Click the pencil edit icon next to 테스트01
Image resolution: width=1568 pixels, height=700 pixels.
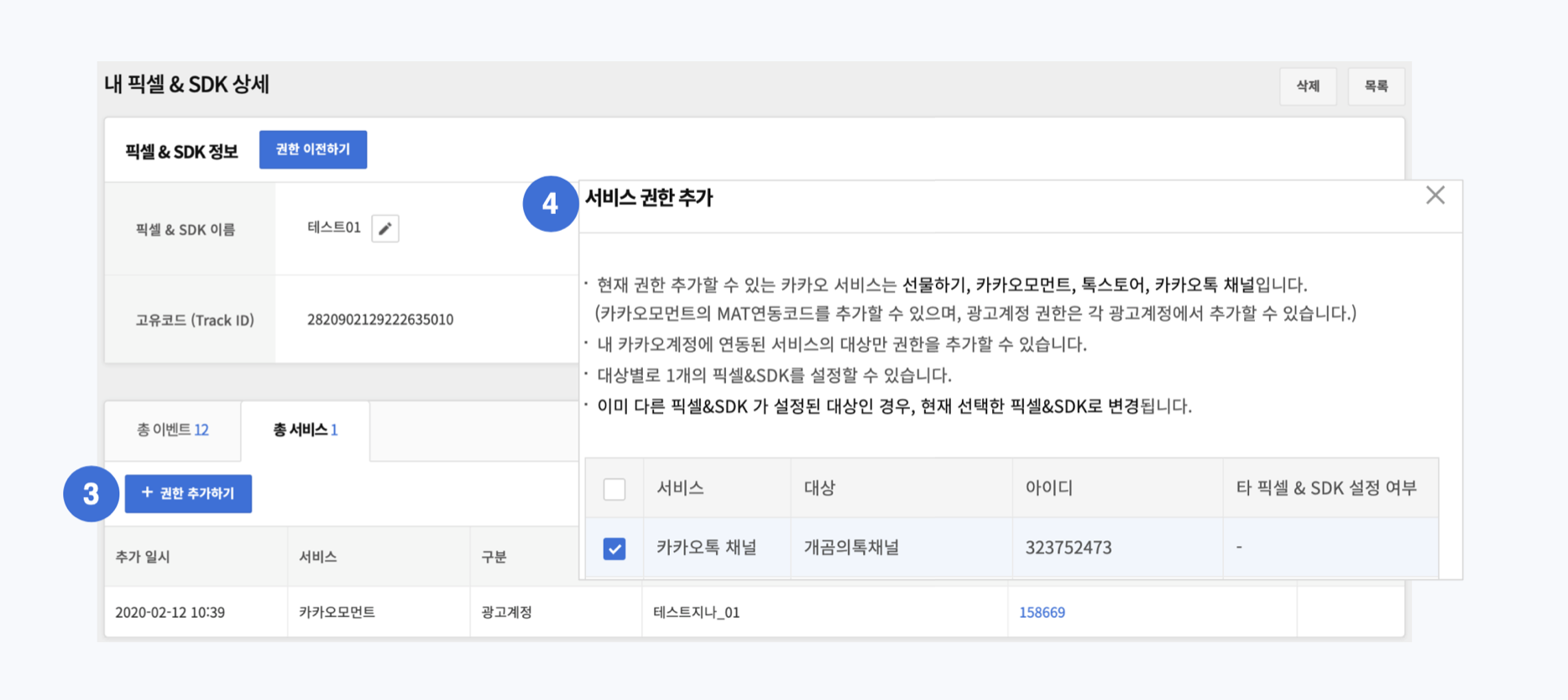[385, 228]
